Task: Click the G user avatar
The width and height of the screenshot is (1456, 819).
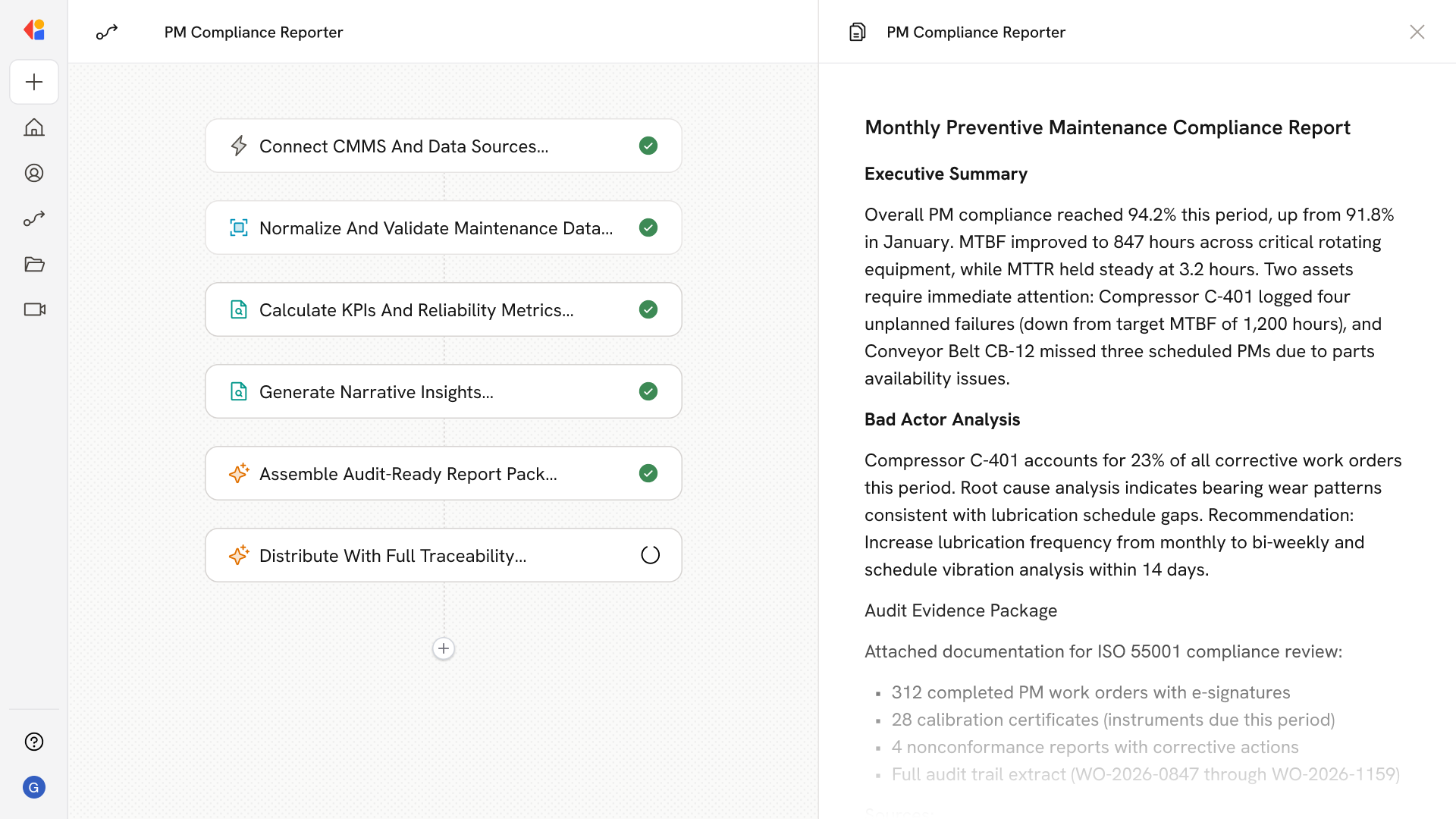Action: point(34,787)
